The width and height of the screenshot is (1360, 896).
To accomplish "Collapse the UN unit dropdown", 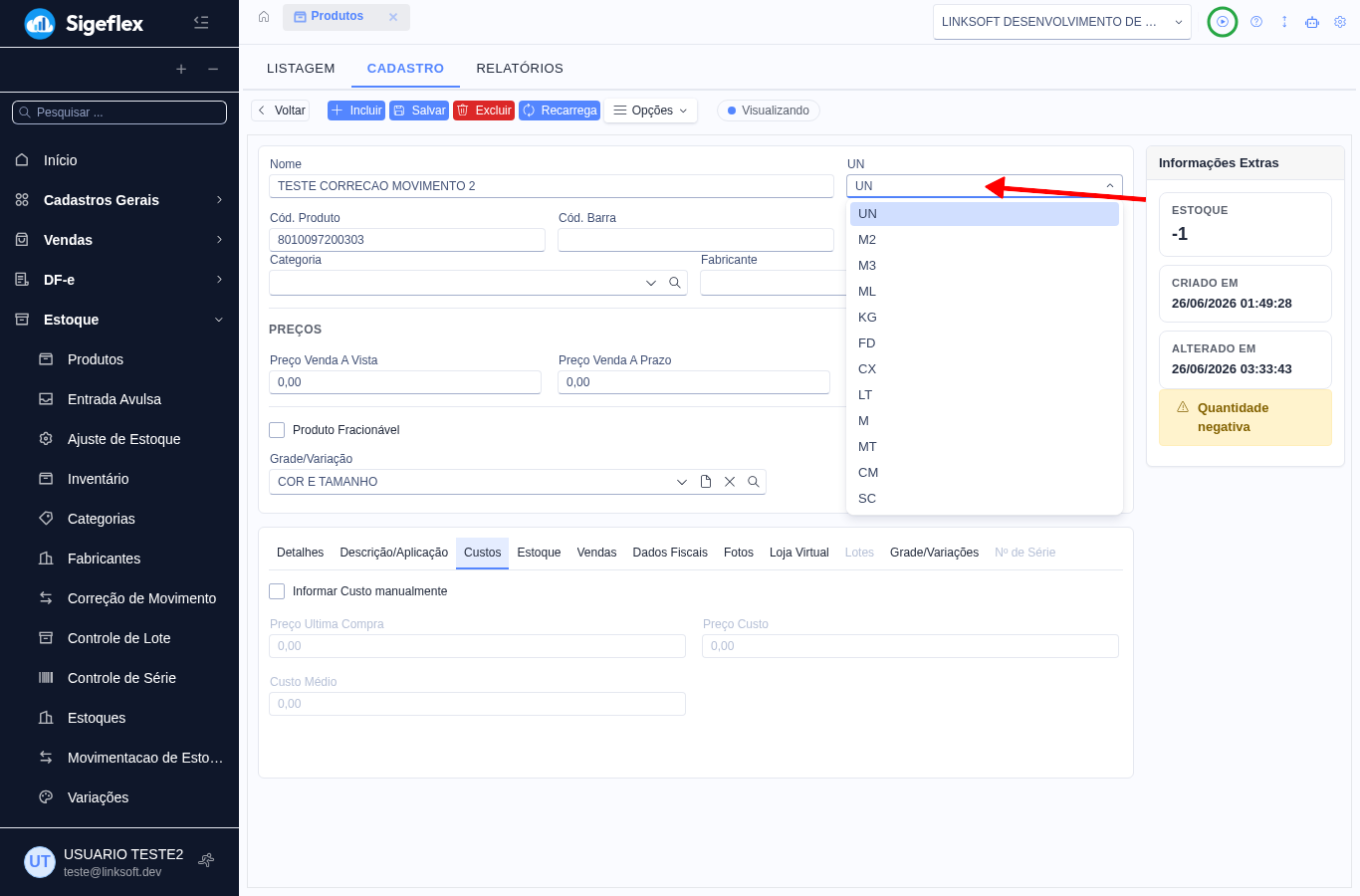I will (1110, 186).
